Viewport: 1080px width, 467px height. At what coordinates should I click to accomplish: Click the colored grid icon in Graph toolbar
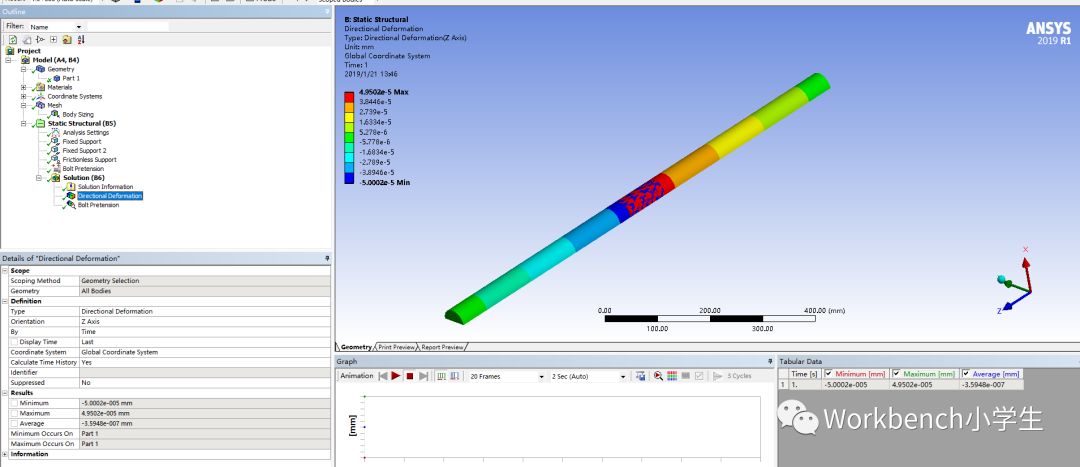672,376
